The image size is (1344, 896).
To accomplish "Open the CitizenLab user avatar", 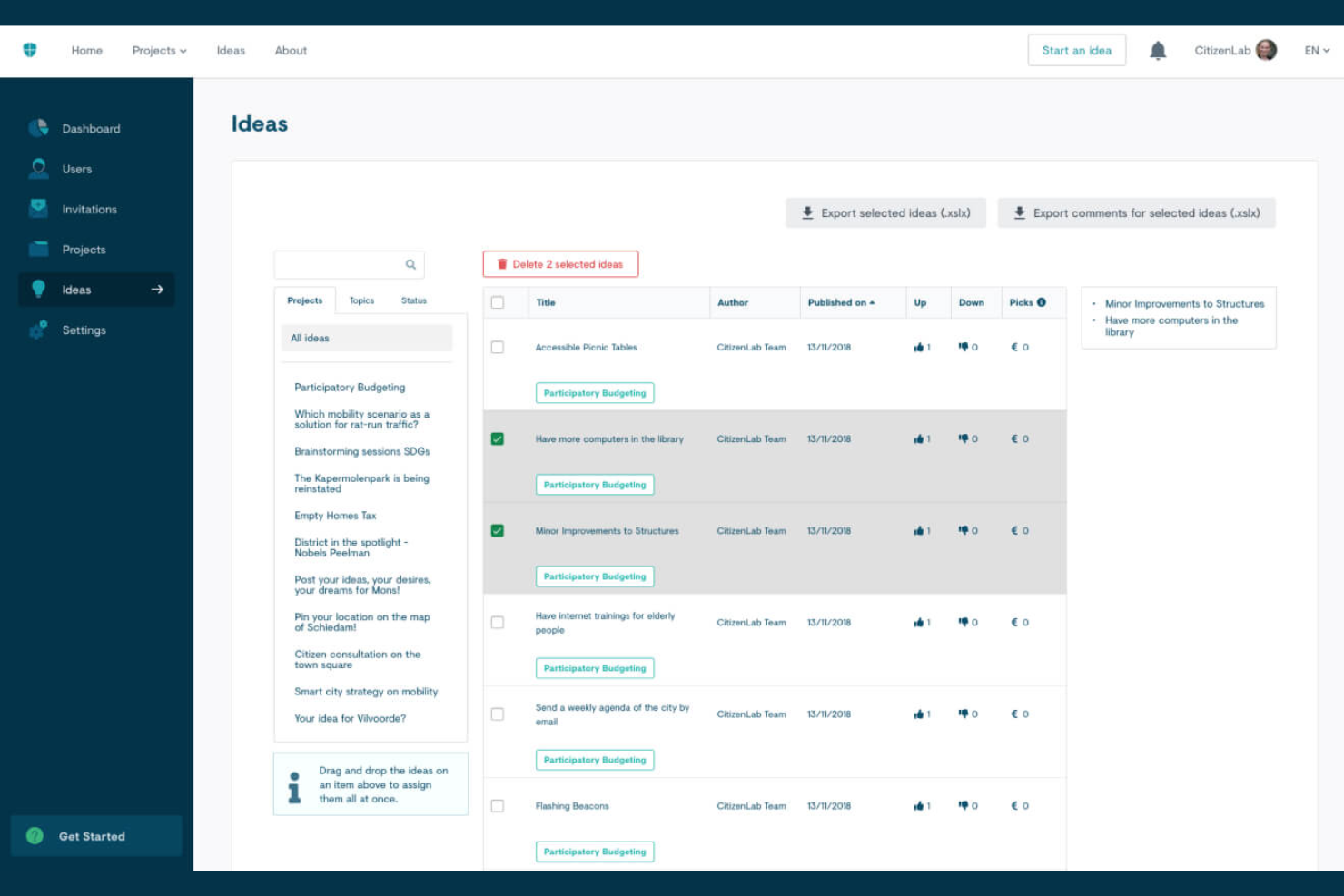I will 1266,50.
